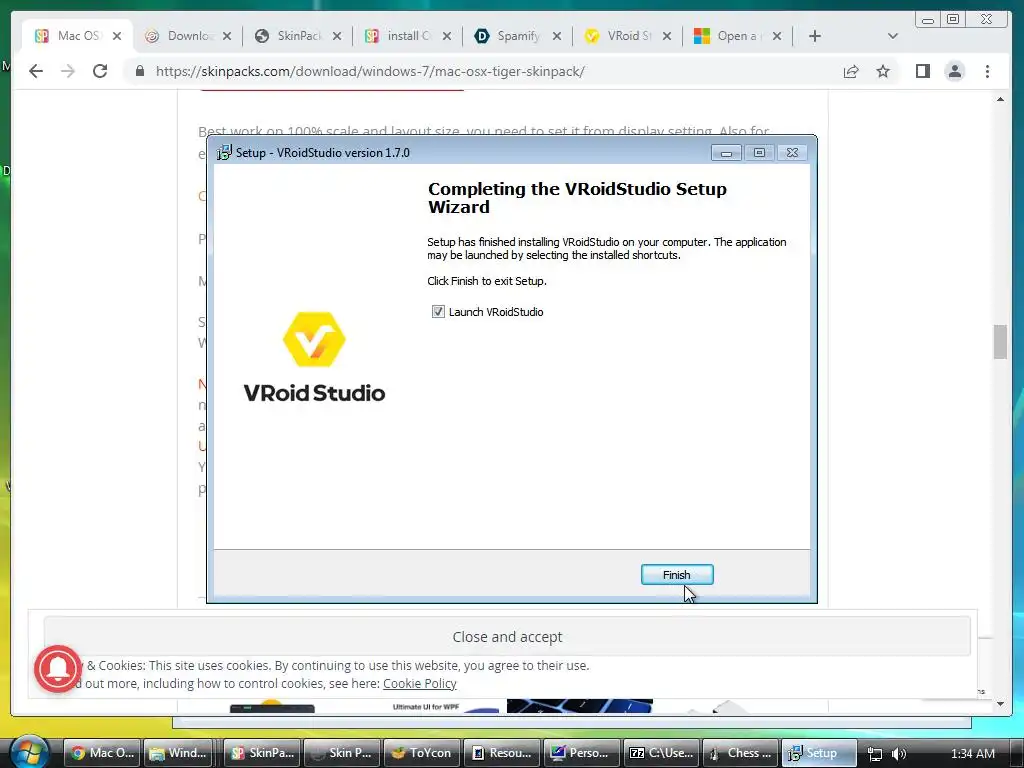Toggle the browser side panel icon
Viewport: 1024px width, 768px height.
(922, 71)
